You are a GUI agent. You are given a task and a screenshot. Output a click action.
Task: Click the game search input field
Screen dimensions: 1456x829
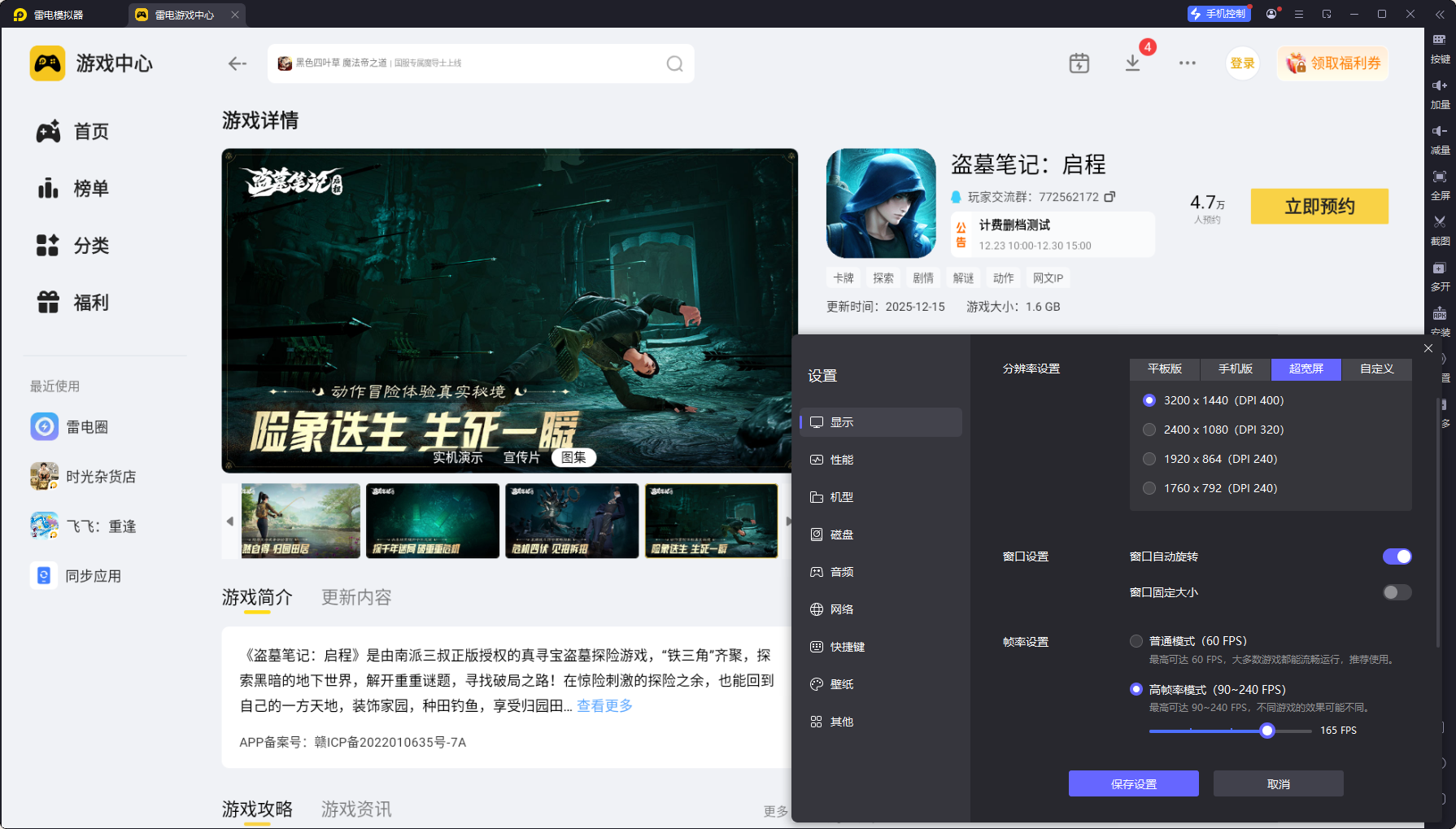481,63
